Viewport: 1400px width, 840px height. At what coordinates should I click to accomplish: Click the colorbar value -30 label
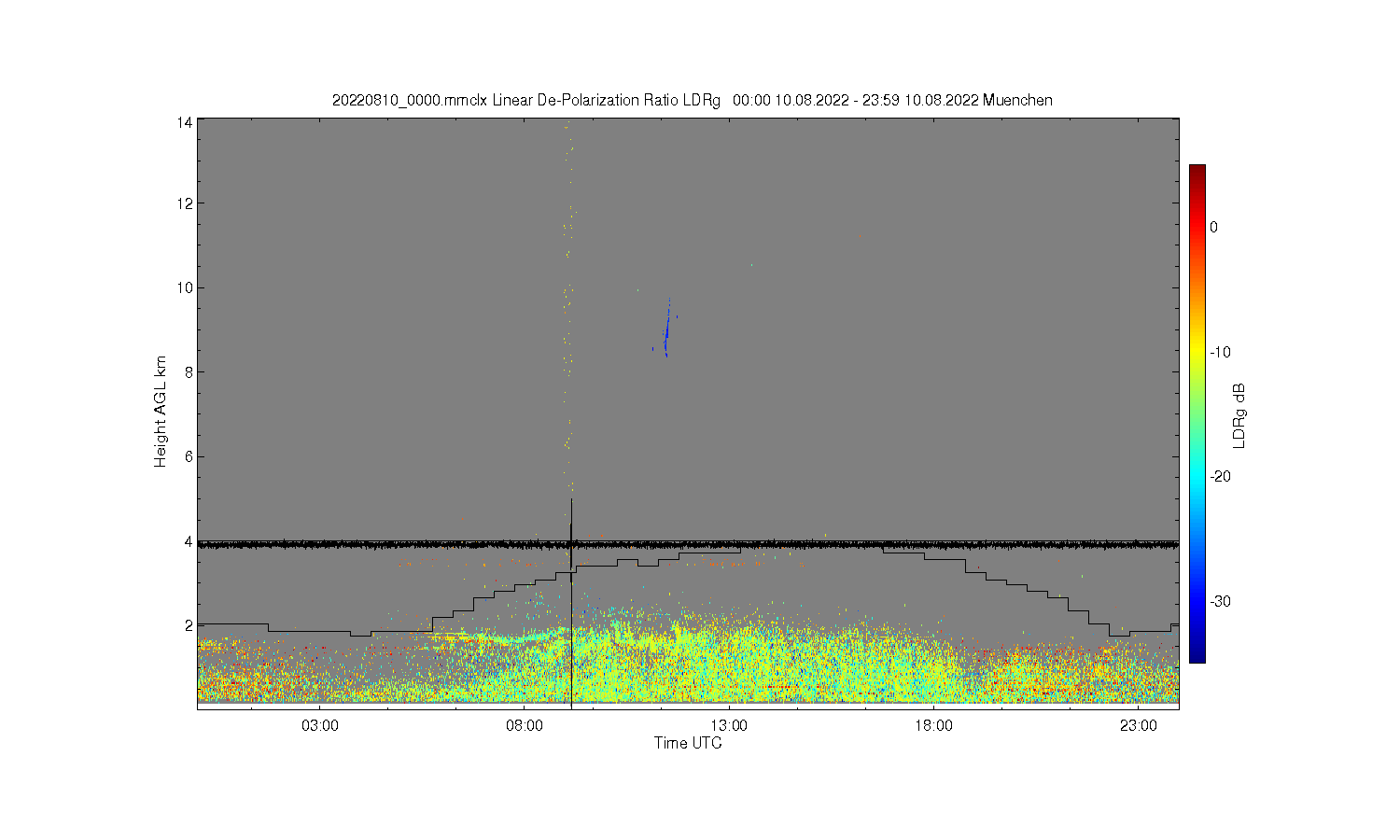pos(1221,601)
